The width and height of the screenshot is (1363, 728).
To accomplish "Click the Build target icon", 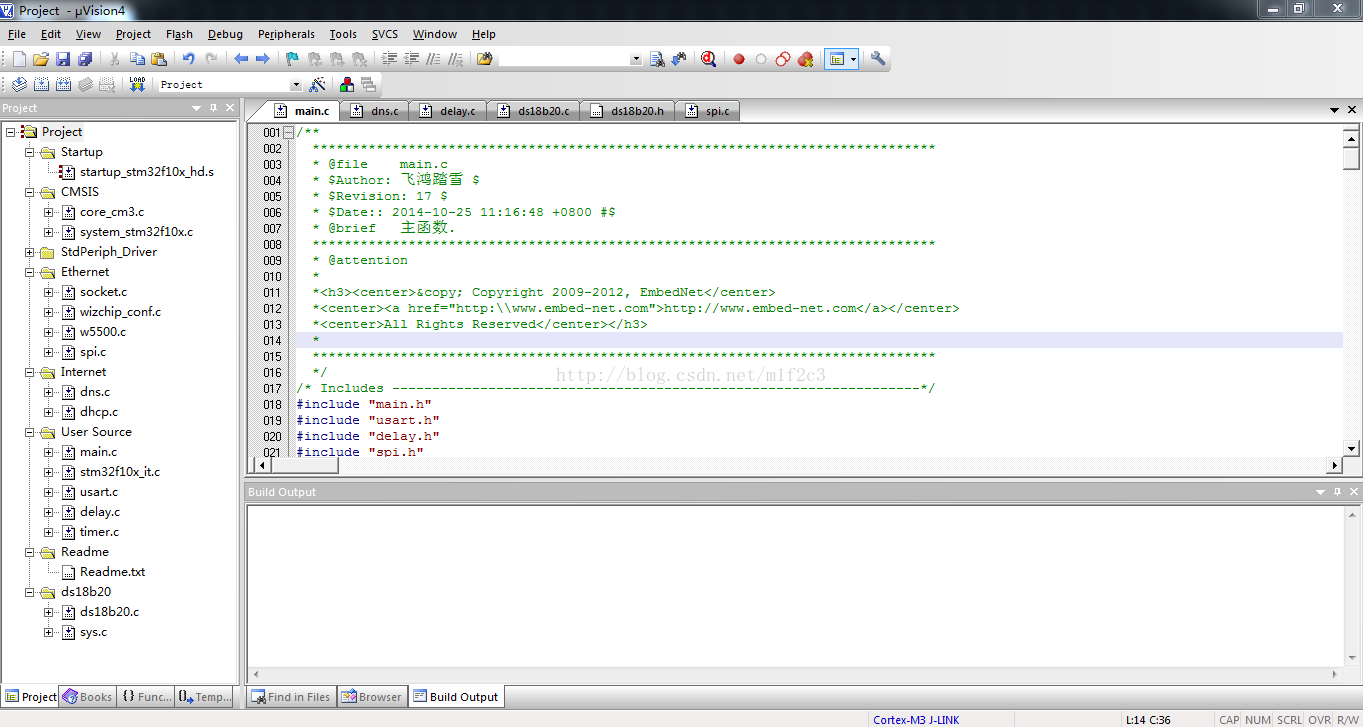I will coord(41,85).
